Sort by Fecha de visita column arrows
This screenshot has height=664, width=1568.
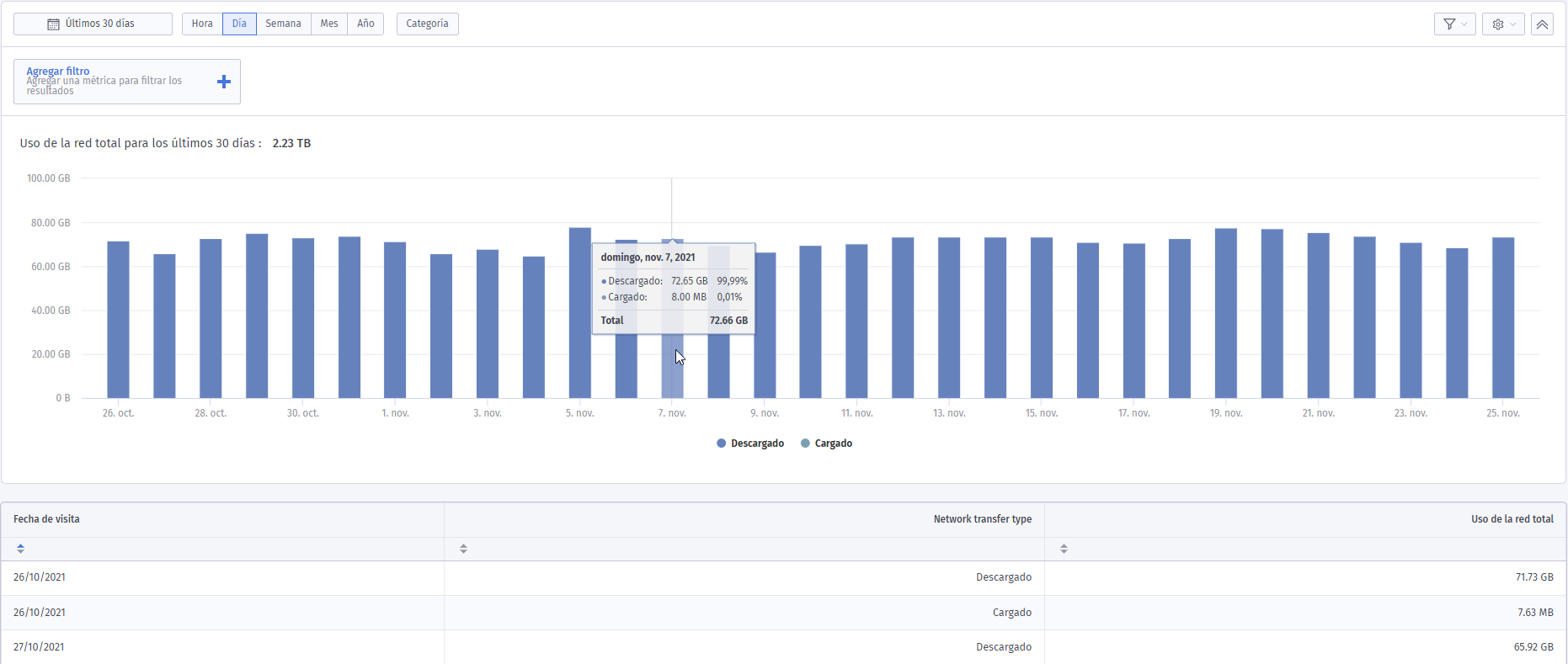pos(20,549)
